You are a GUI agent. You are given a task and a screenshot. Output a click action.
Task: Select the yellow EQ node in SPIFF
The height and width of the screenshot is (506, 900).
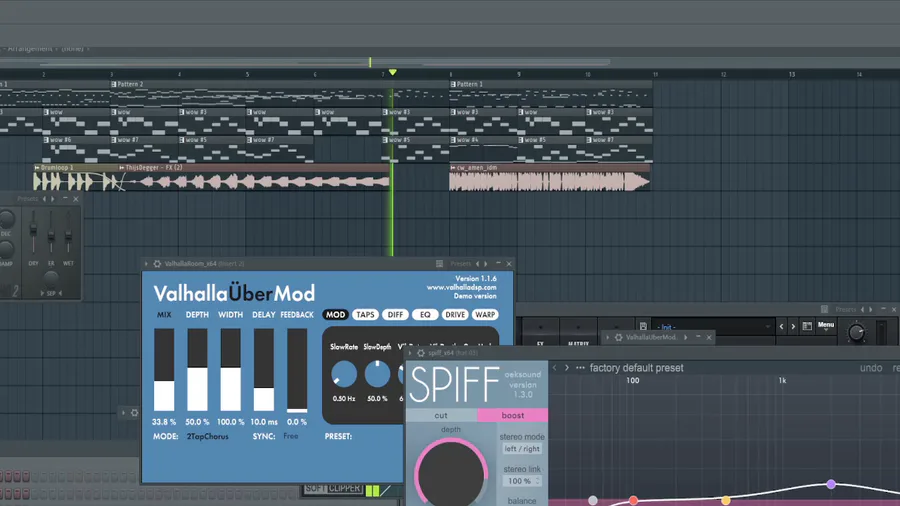click(726, 500)
